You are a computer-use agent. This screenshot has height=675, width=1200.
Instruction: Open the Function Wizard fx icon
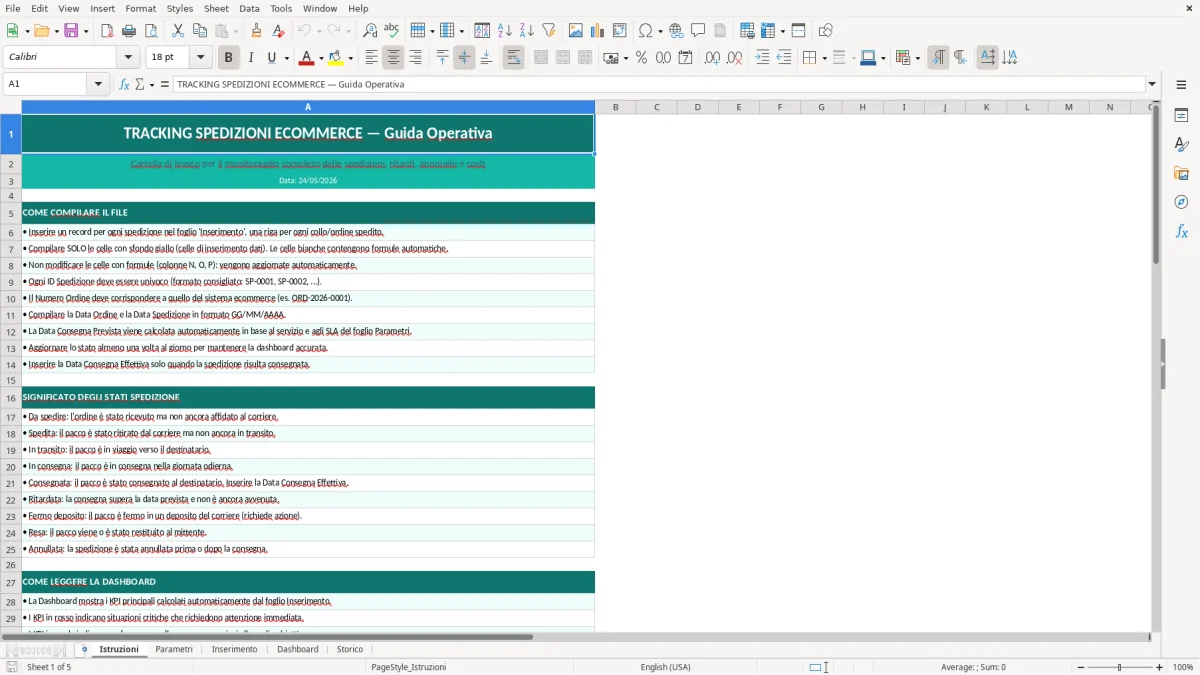click(124, 84)
